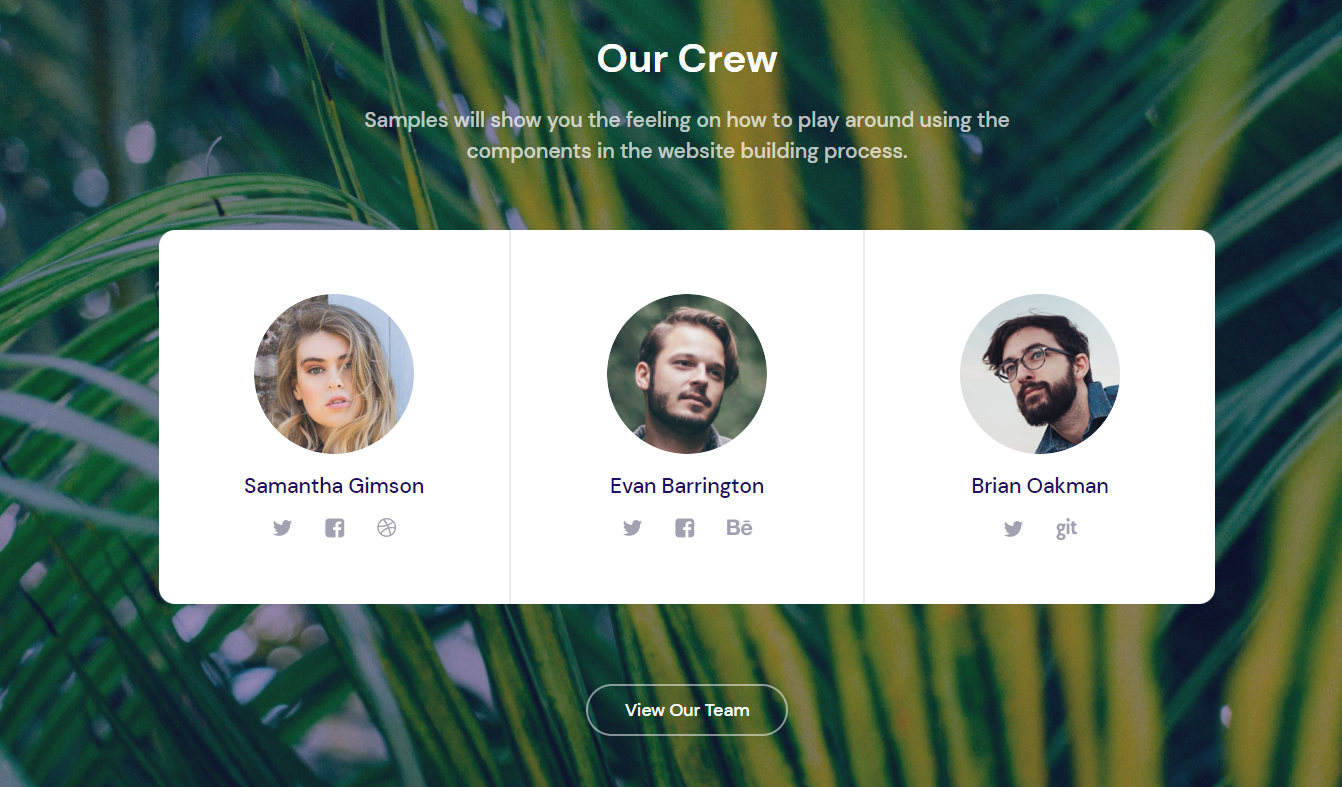The image size is (1342, 787).
Task: Open Evan Barrington's Behance icon
Action: [x=739, y=528]
